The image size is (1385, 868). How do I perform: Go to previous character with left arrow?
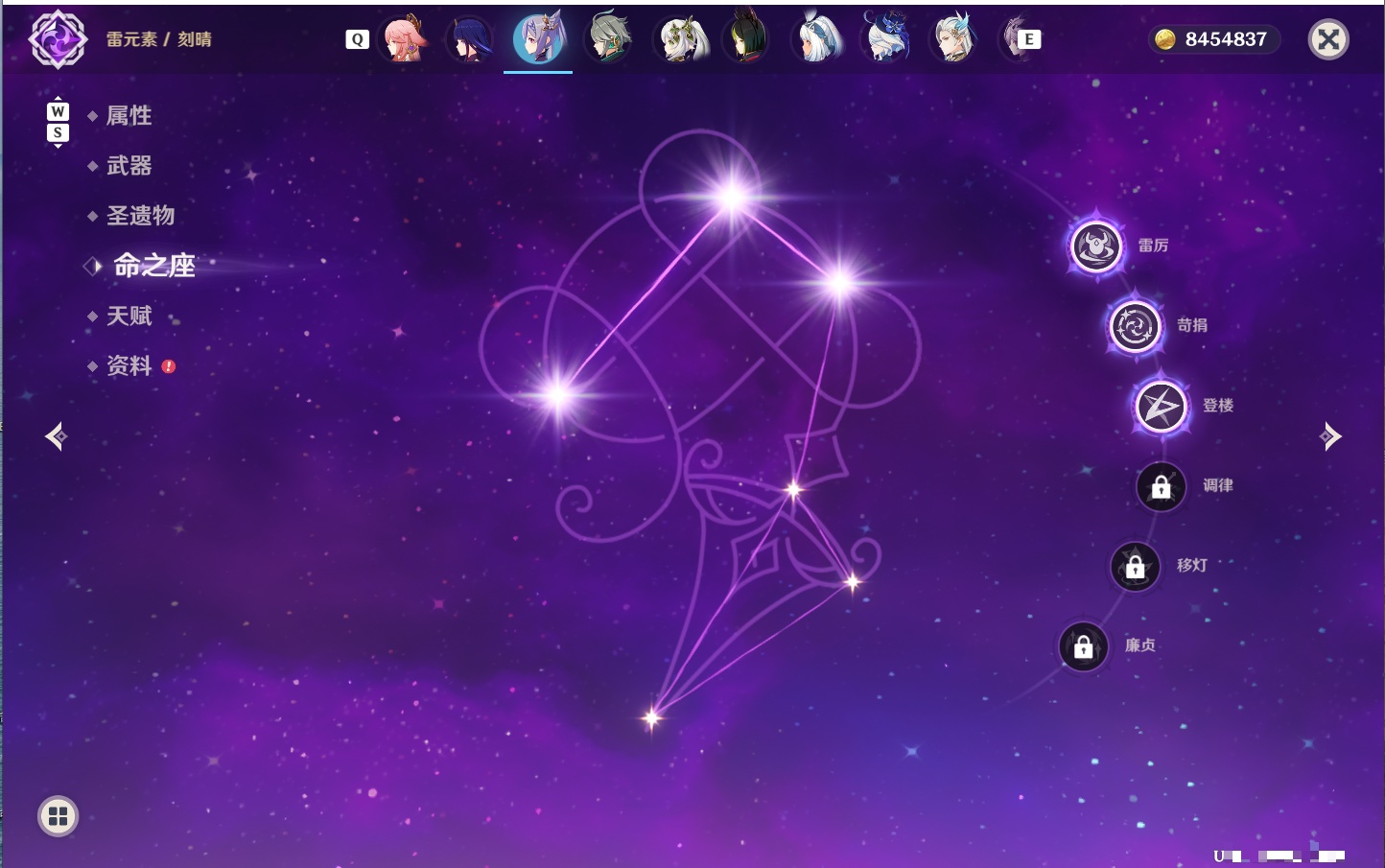tap(57, 436)
